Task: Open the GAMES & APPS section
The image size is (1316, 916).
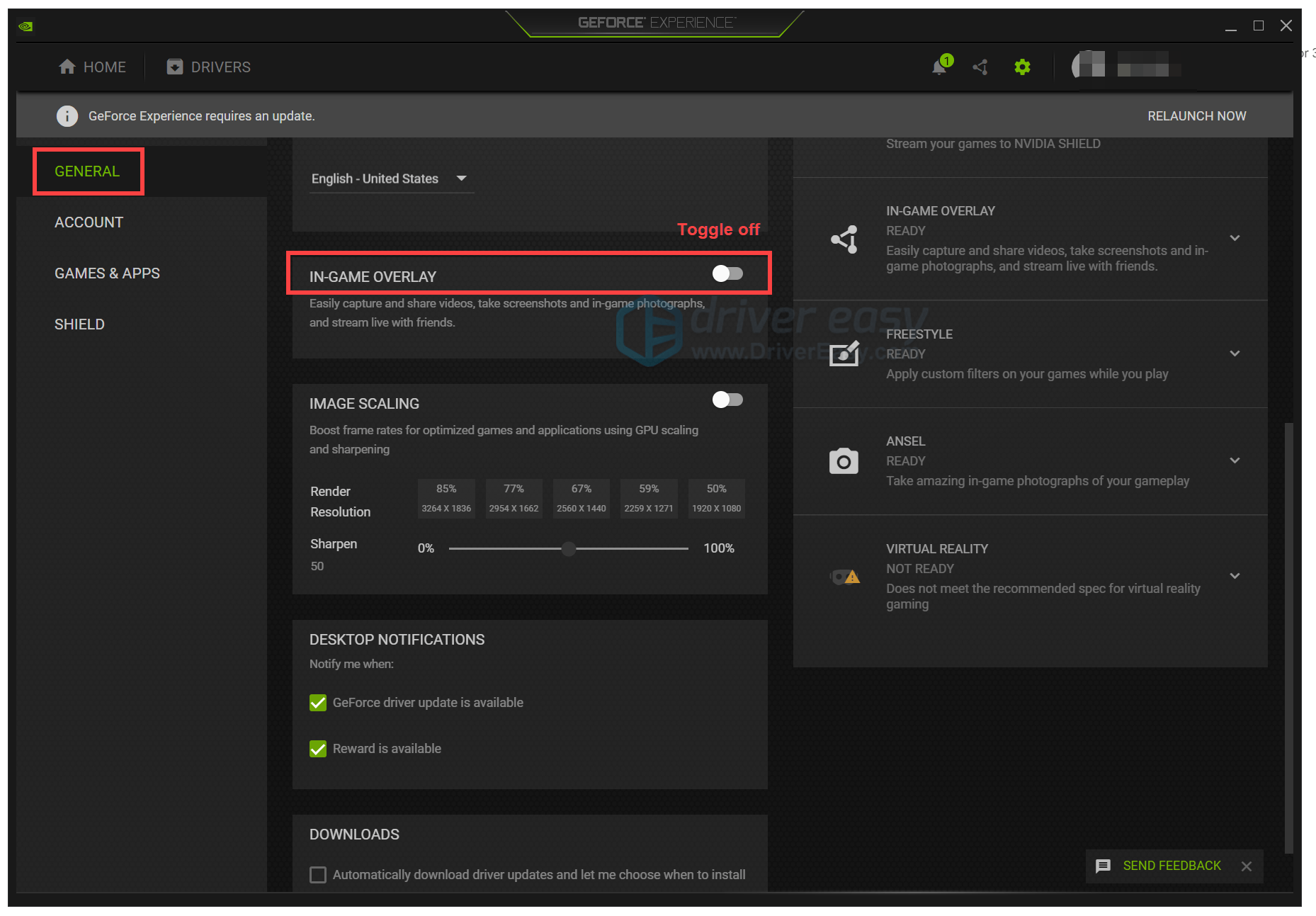Action: (107, 273)
